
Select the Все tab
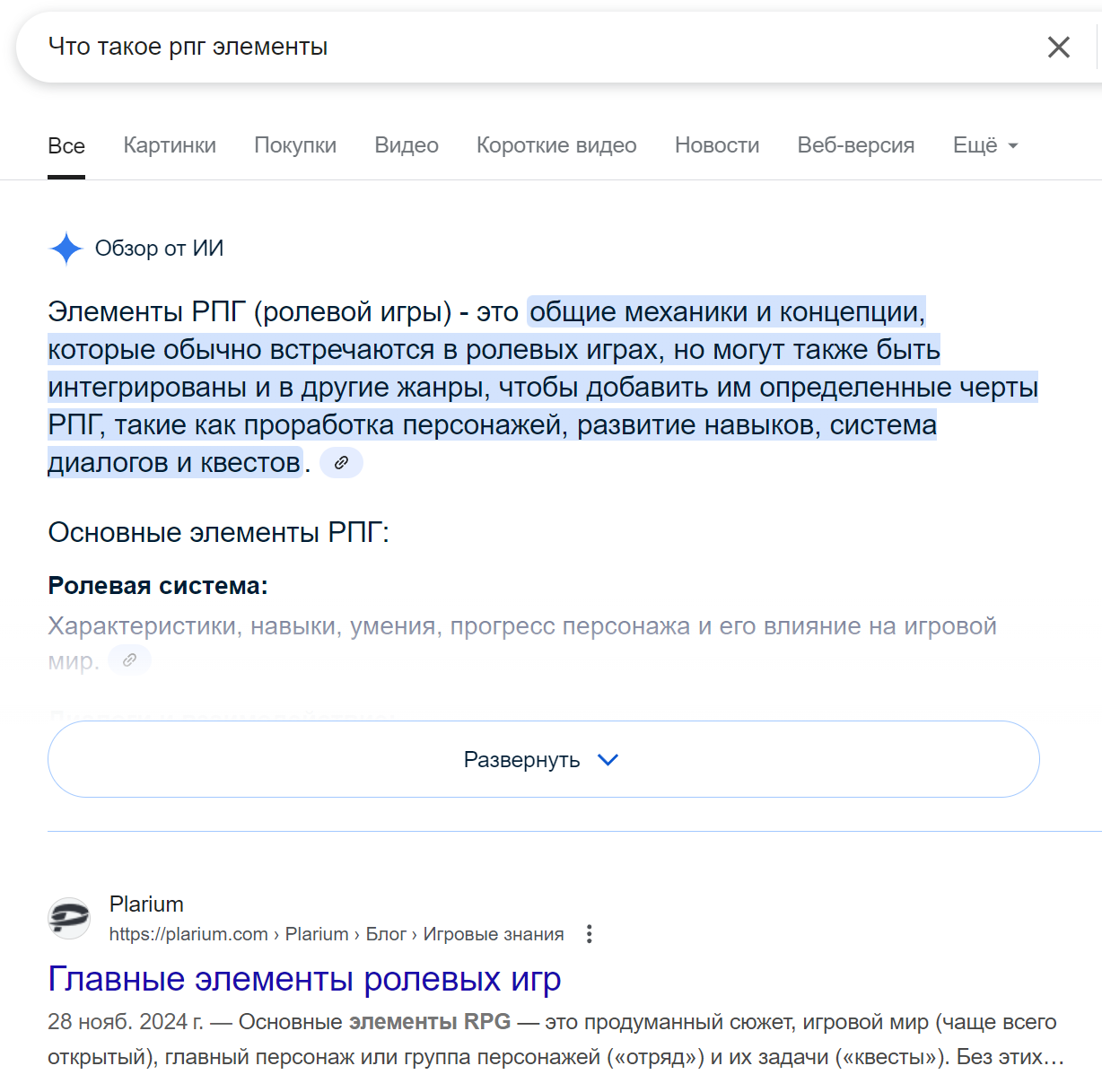(x=66, y=146)
